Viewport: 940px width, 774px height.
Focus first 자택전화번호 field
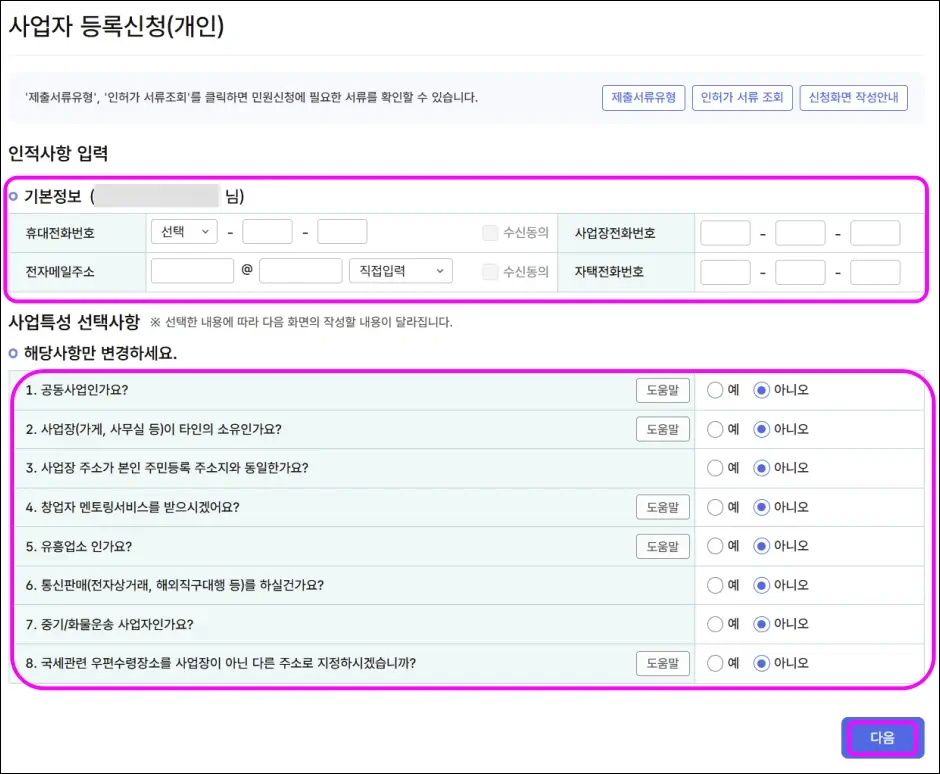click(x=725, y=272)
